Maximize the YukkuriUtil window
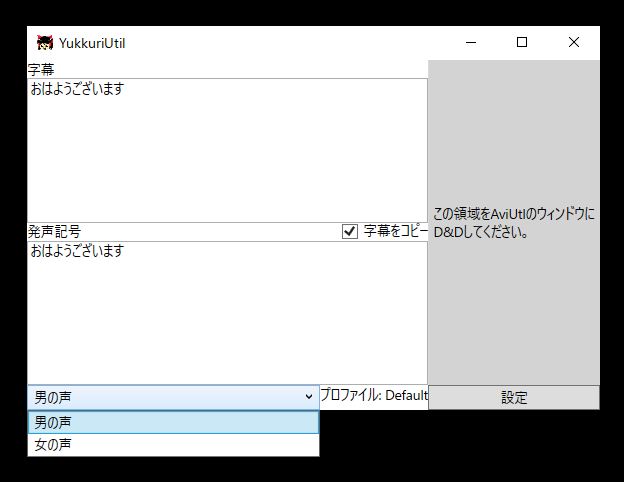The height and width of the screenshot is (482, 624). point(522,42)
